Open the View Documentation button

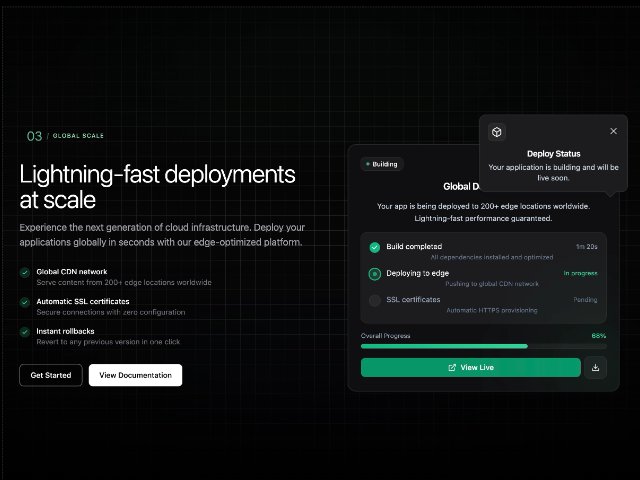(136, 375)
